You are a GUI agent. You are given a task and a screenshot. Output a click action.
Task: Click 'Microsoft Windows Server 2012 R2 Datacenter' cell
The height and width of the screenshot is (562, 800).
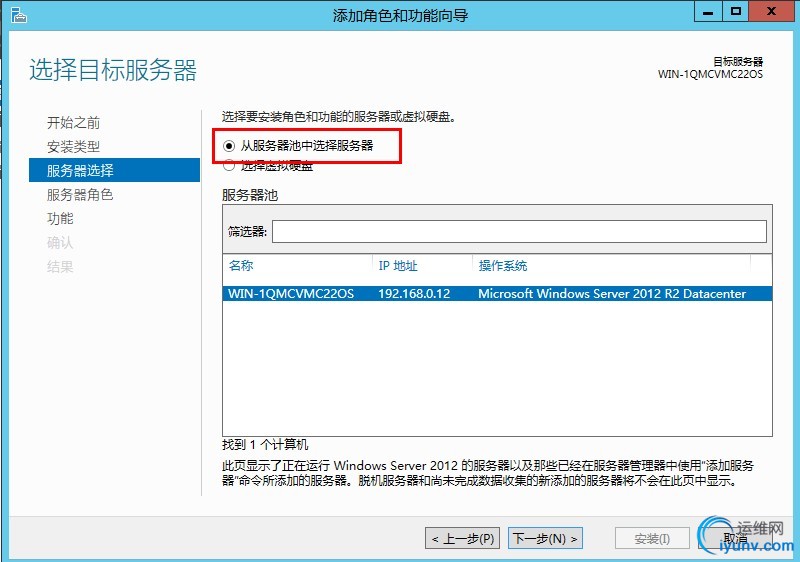[x=612, y=294]
